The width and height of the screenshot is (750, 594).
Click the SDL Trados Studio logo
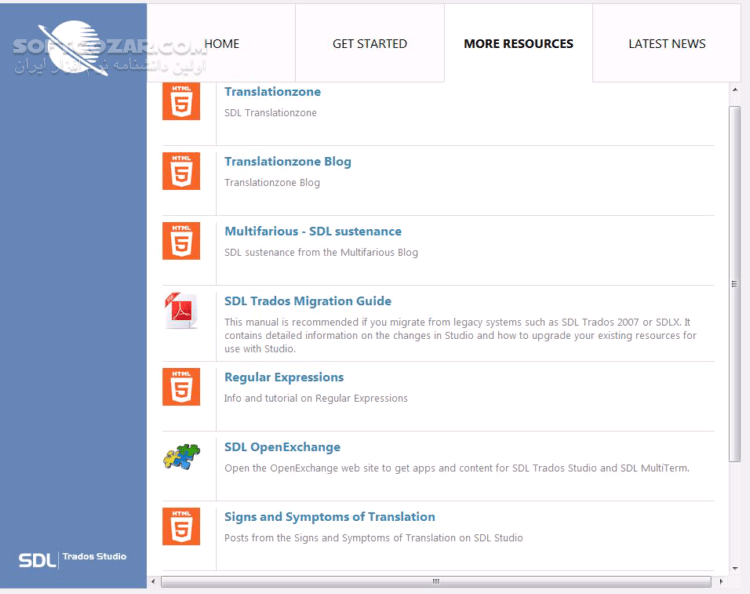tap(73, 558)
